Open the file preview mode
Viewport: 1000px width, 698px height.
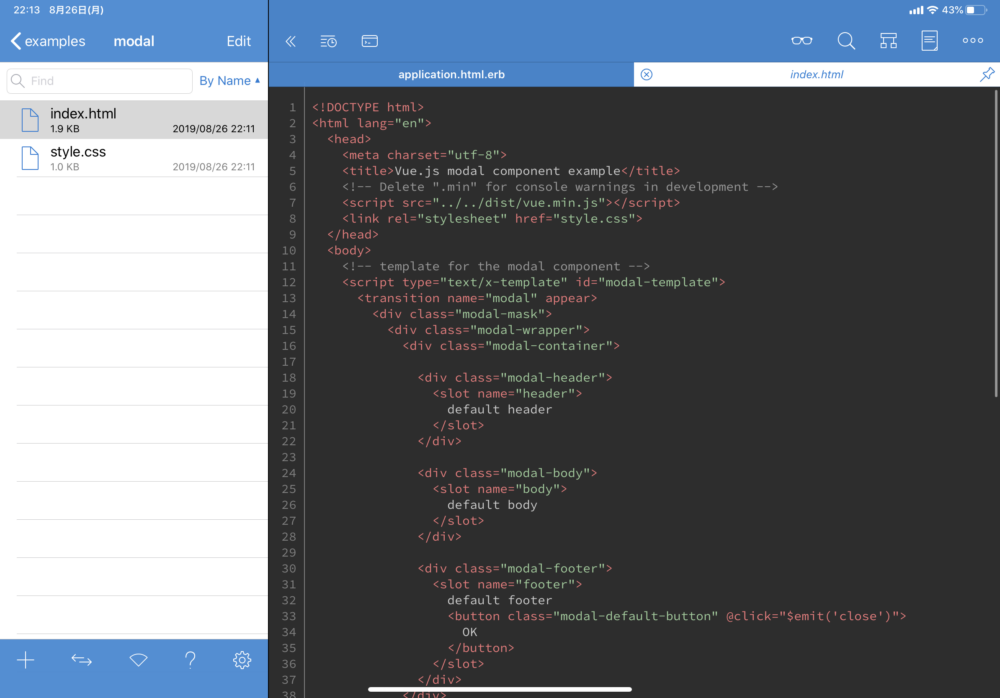coord(801,41)
